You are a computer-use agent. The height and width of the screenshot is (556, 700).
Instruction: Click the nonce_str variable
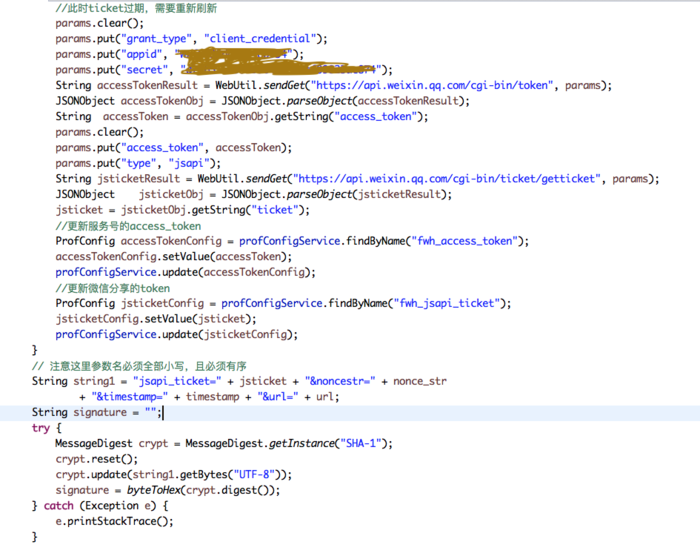pos(420,381)
